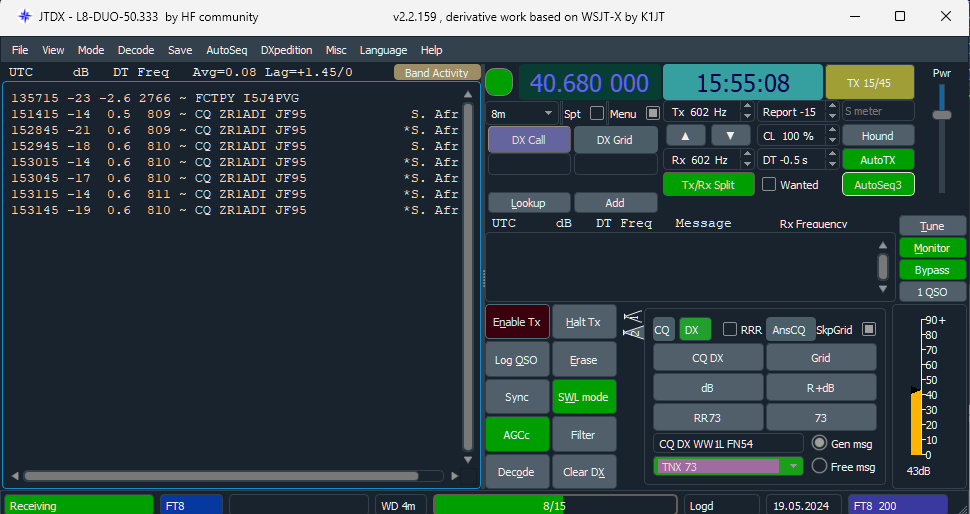970x514 pixels.
Task: Click the JTDX star logo in title bar
Action: click(x=25, y=17)
